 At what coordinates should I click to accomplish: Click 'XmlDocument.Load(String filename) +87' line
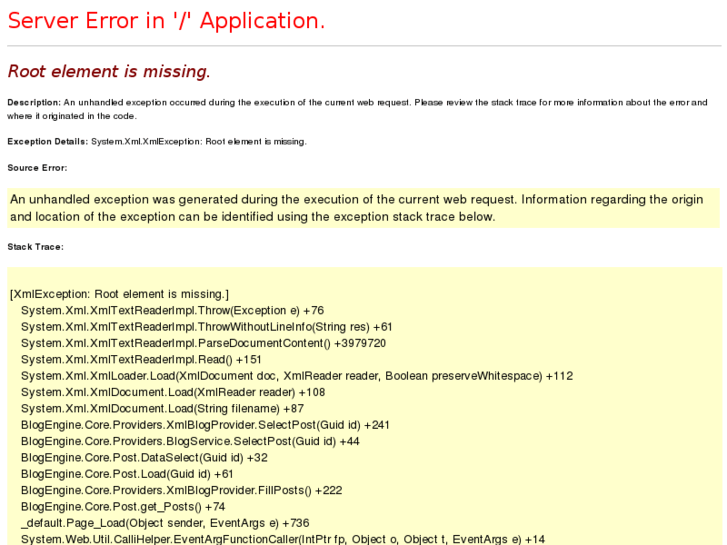(x=162, y=409)
